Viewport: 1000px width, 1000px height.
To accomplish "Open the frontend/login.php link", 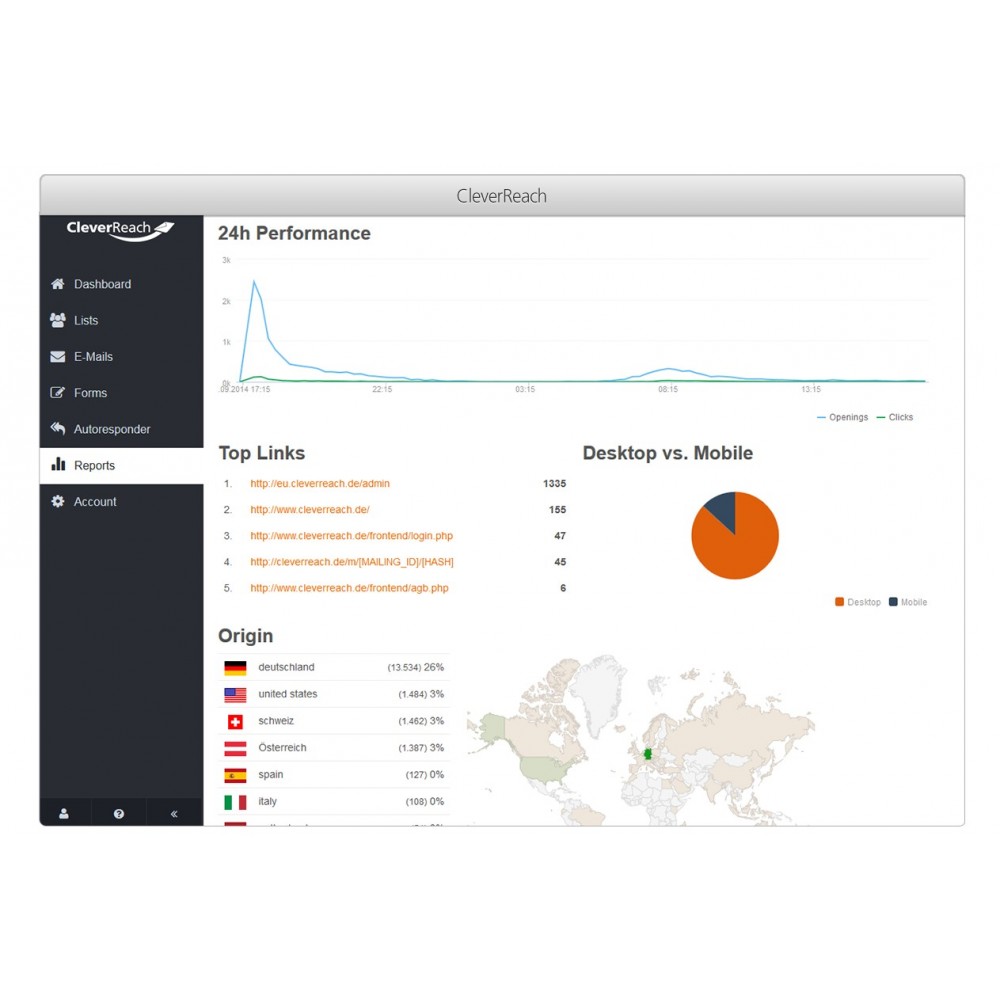I will [351, 536].
